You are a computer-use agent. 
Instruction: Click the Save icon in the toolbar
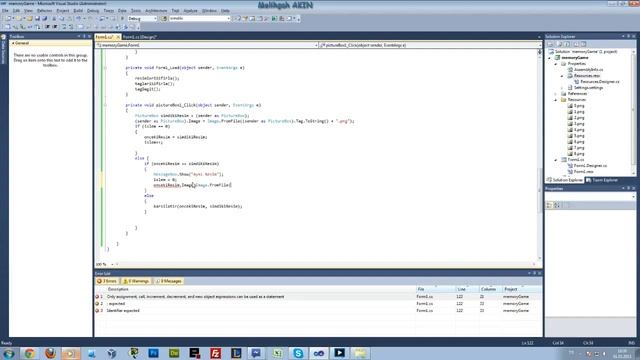37,18
